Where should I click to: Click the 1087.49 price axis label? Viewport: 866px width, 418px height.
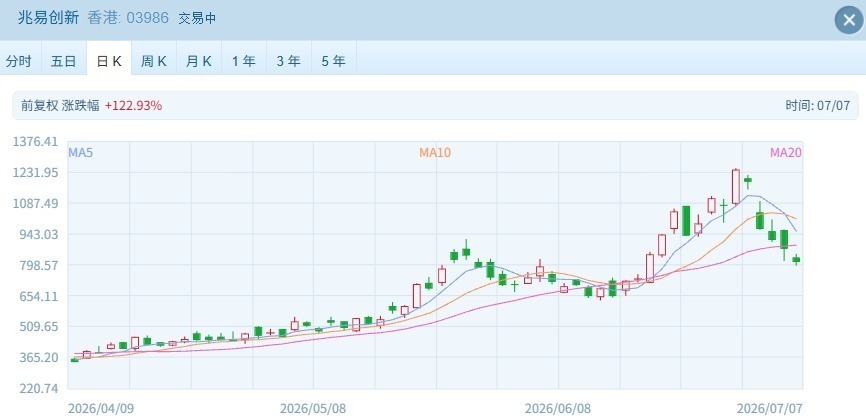click(x=35, y=204)
